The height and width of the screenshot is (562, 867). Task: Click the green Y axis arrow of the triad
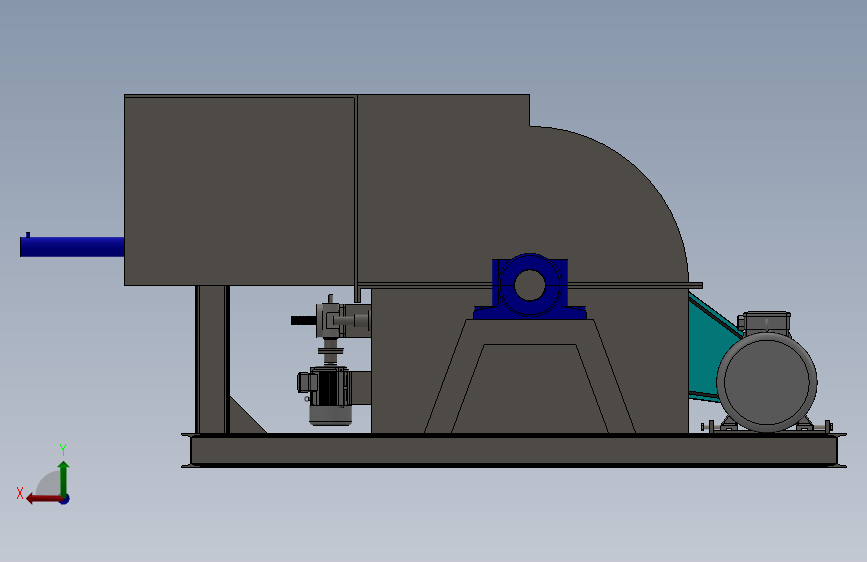click(x=64, y=477)
